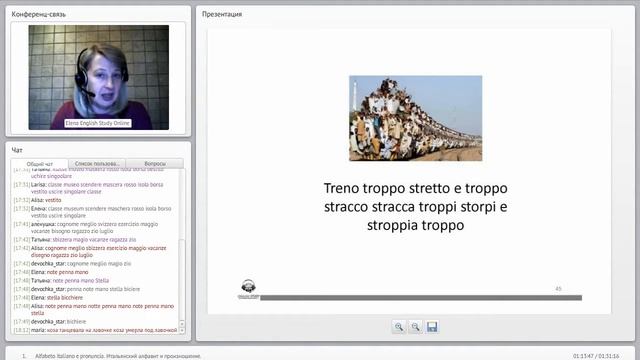Click the Конференц-связь panel title
This screenshot has height=360, width=640.
tap(38, 14)
